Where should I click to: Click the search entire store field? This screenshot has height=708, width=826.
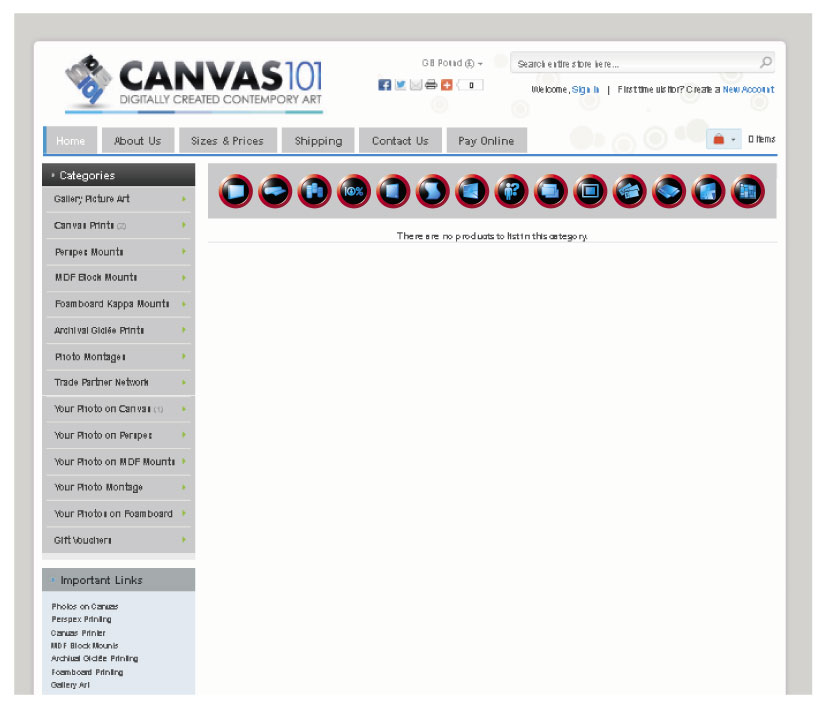(635, 64)
